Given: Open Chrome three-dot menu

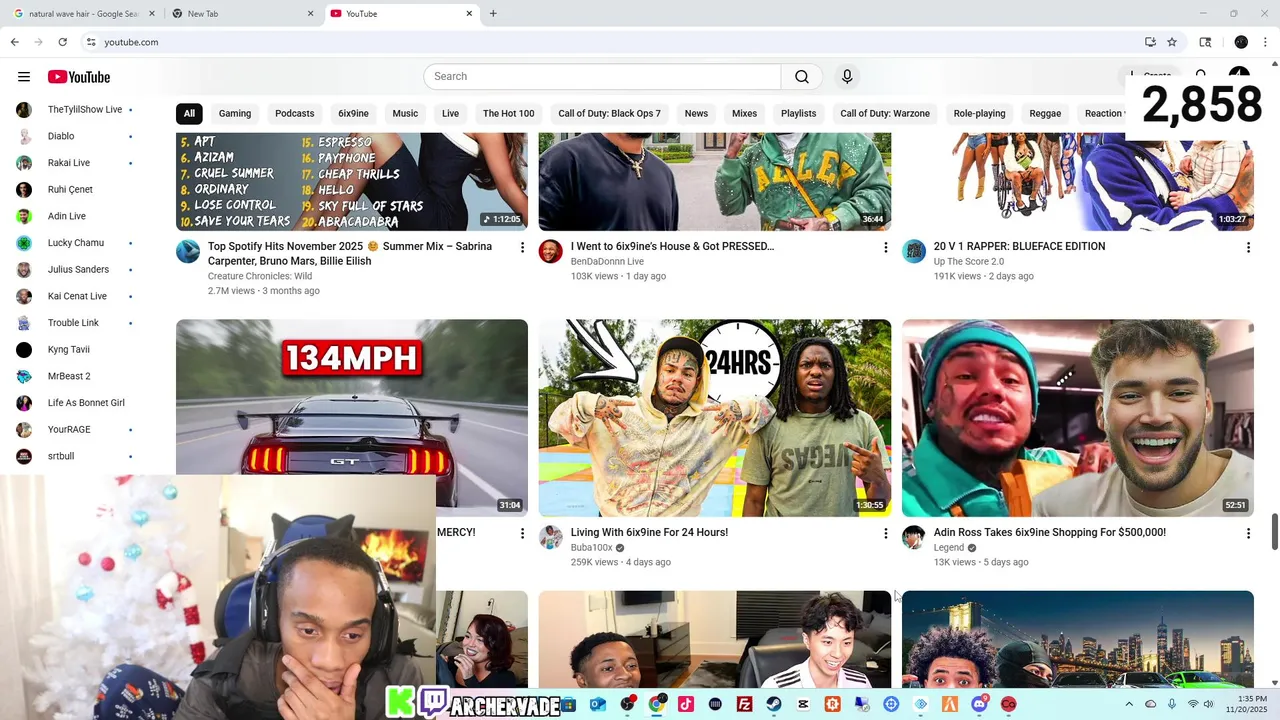Looking at the screenshot, I should point(1266,42).
